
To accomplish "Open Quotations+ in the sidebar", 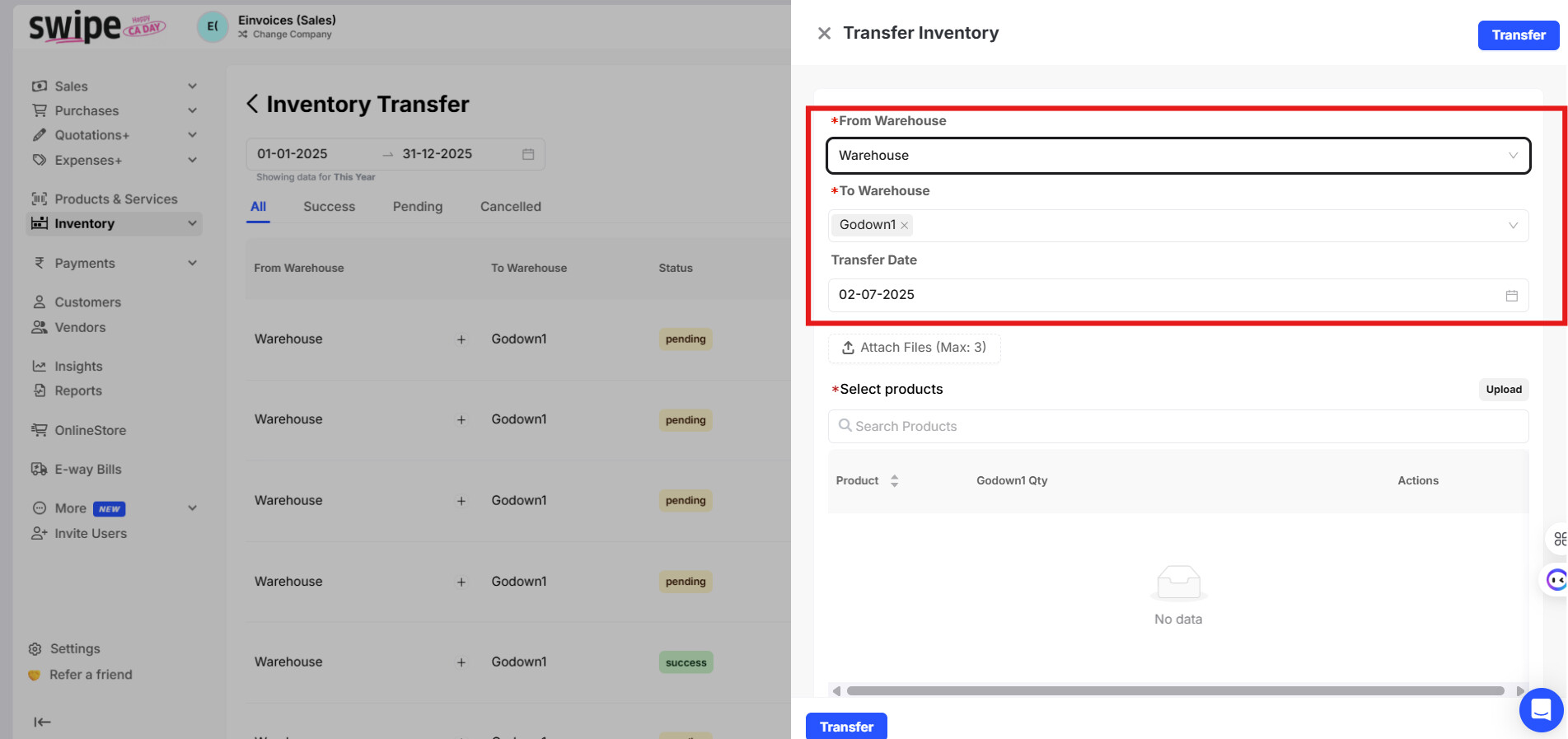I will click(x=91, y=135).
